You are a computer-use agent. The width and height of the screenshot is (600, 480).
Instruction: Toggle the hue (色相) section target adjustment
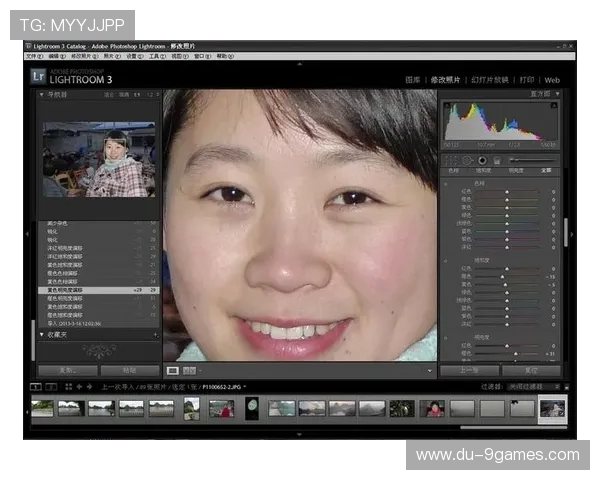pos(445,183)
